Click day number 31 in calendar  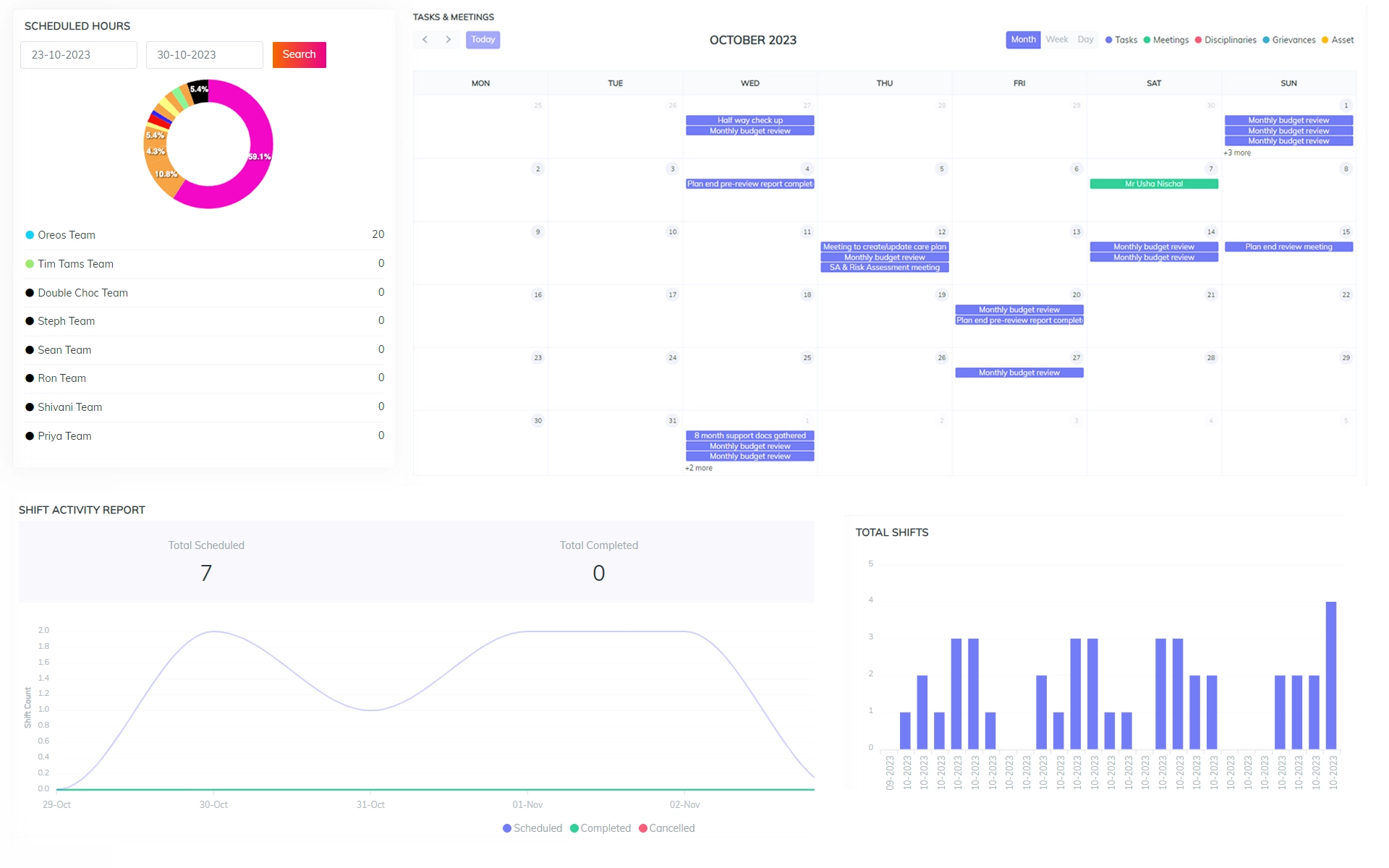[x=672, y=420]
